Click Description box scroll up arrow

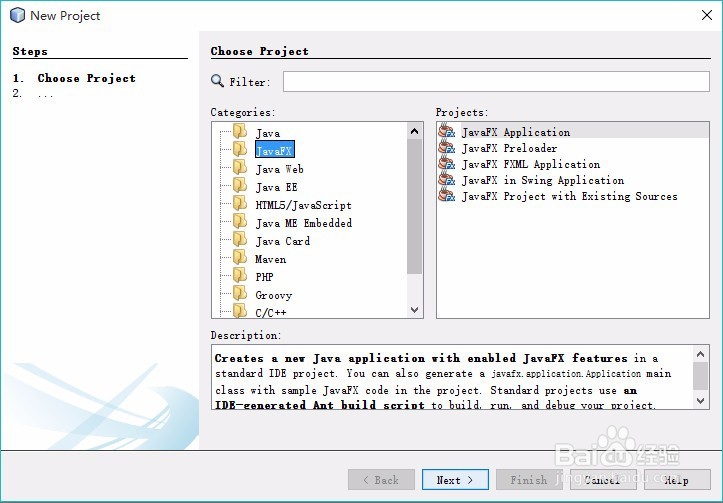700,354
